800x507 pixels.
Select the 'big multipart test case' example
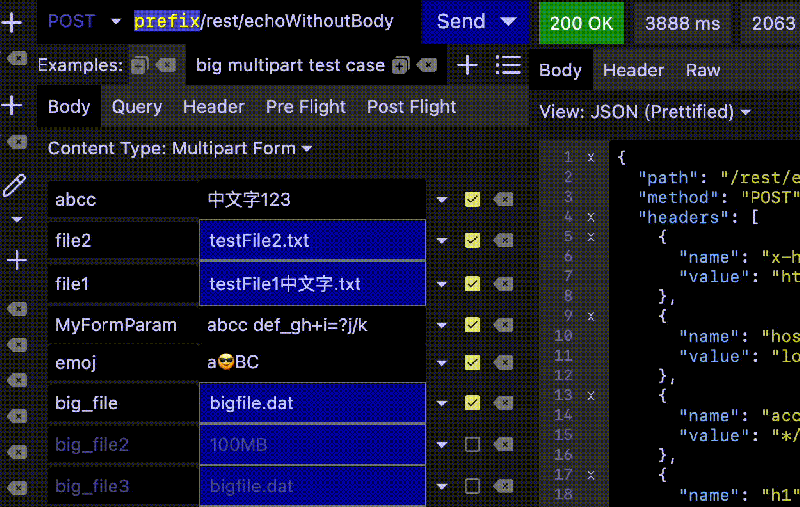click(290, 65)
